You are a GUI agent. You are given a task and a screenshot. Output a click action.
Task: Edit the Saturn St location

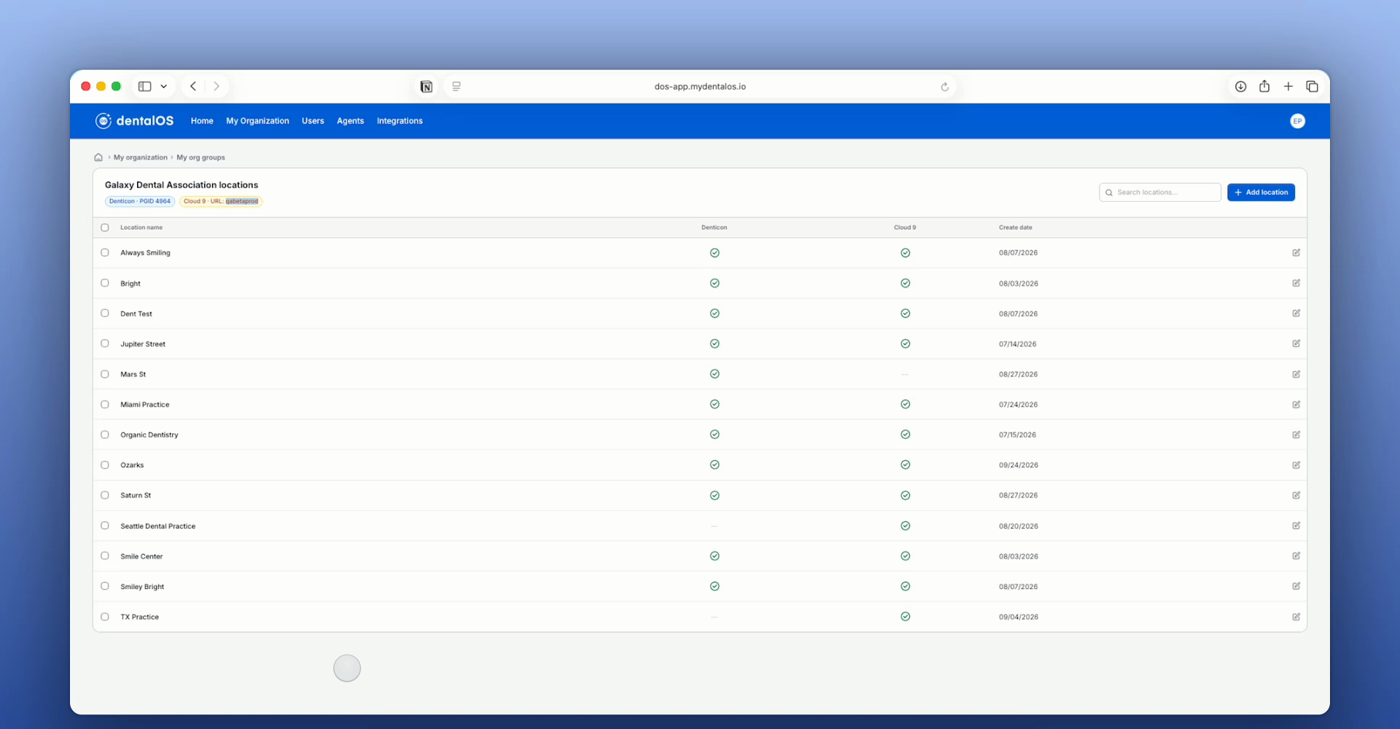(x=1296, y=495)
